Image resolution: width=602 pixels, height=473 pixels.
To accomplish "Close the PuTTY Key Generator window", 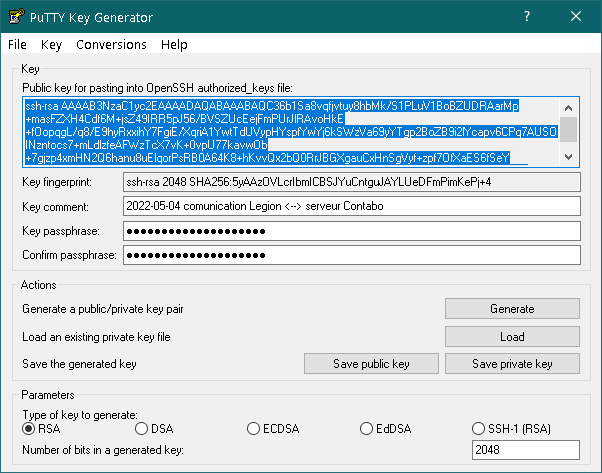I will [x=576, y=16].
